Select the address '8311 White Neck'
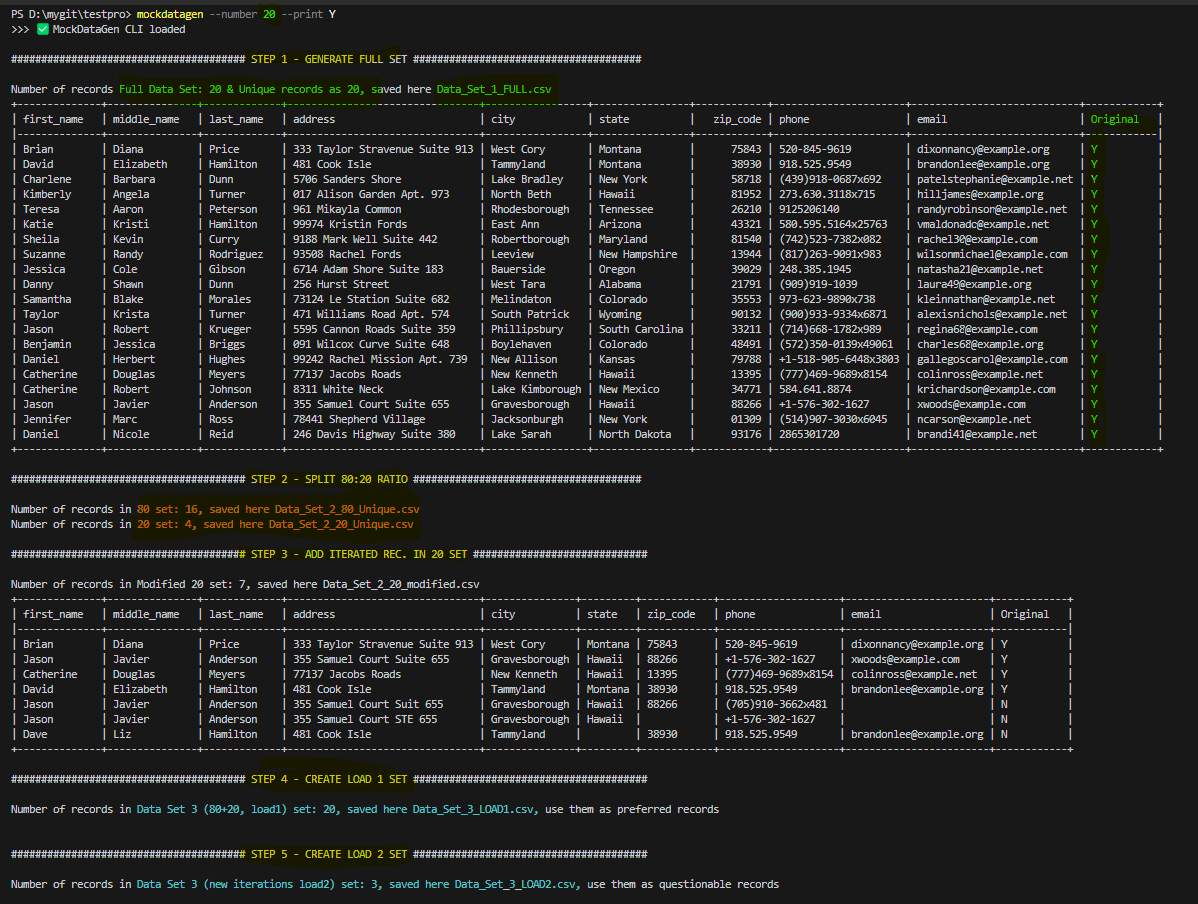The height and width of the screenshot is (904, 1198). pyautogui.click(x=338, y=389)
